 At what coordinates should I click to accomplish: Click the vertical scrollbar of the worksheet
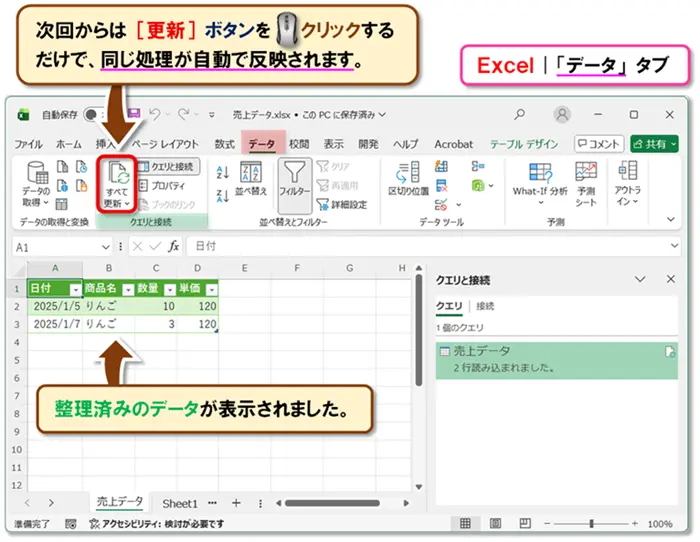point(418,330)
